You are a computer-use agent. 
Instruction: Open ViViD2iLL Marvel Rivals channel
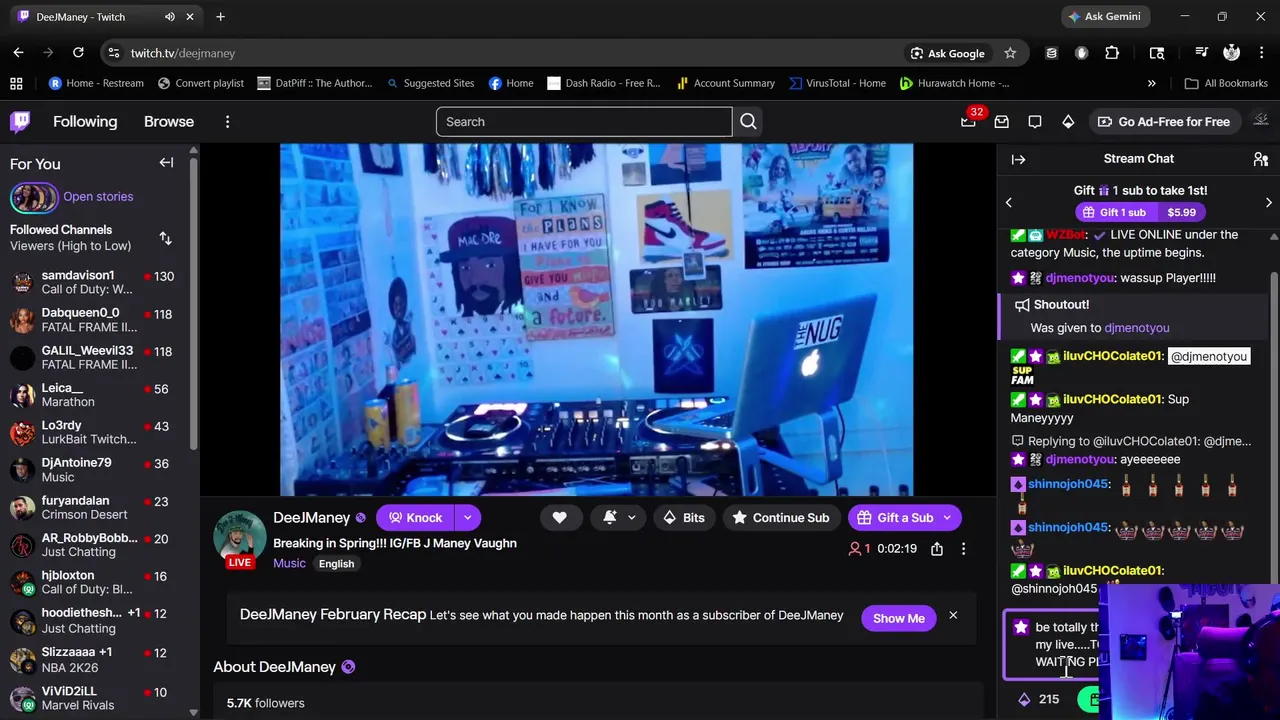[96, 698]
